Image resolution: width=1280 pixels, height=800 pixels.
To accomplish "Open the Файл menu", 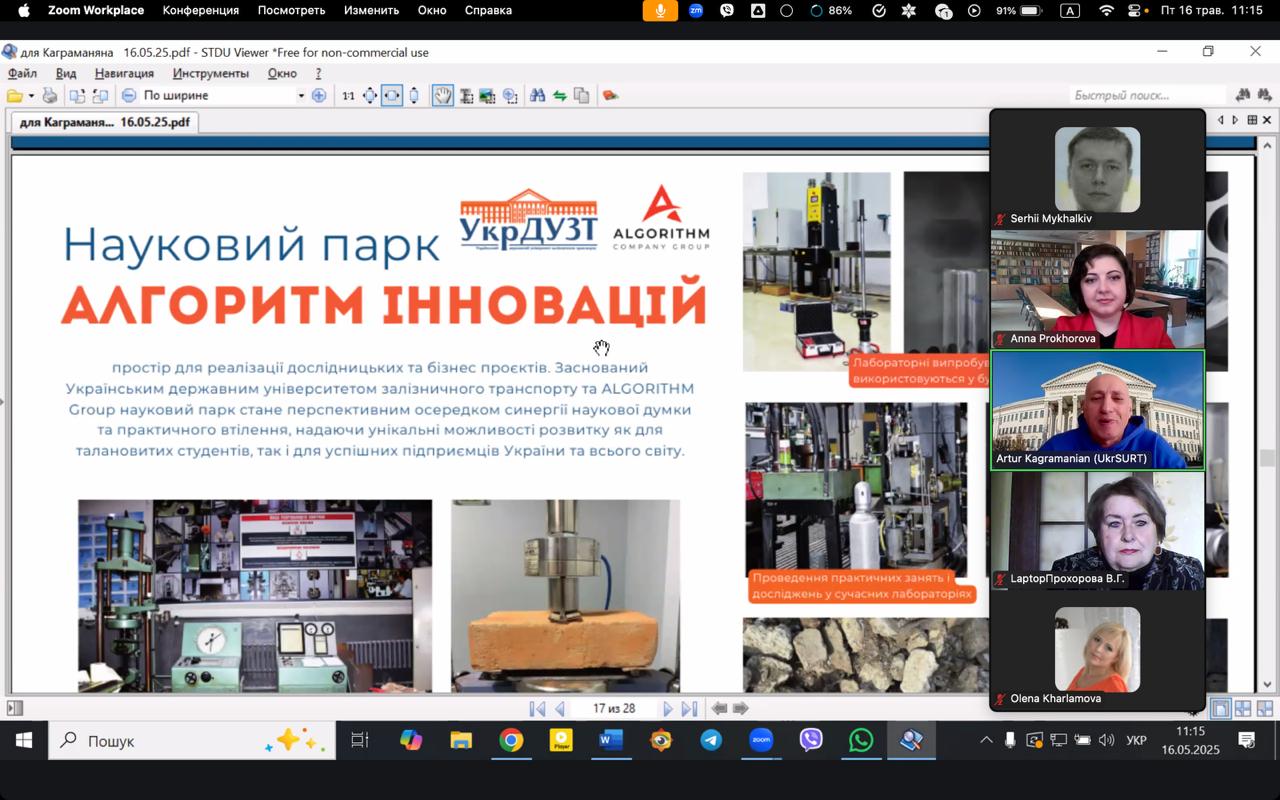I will tap(22, 73).
